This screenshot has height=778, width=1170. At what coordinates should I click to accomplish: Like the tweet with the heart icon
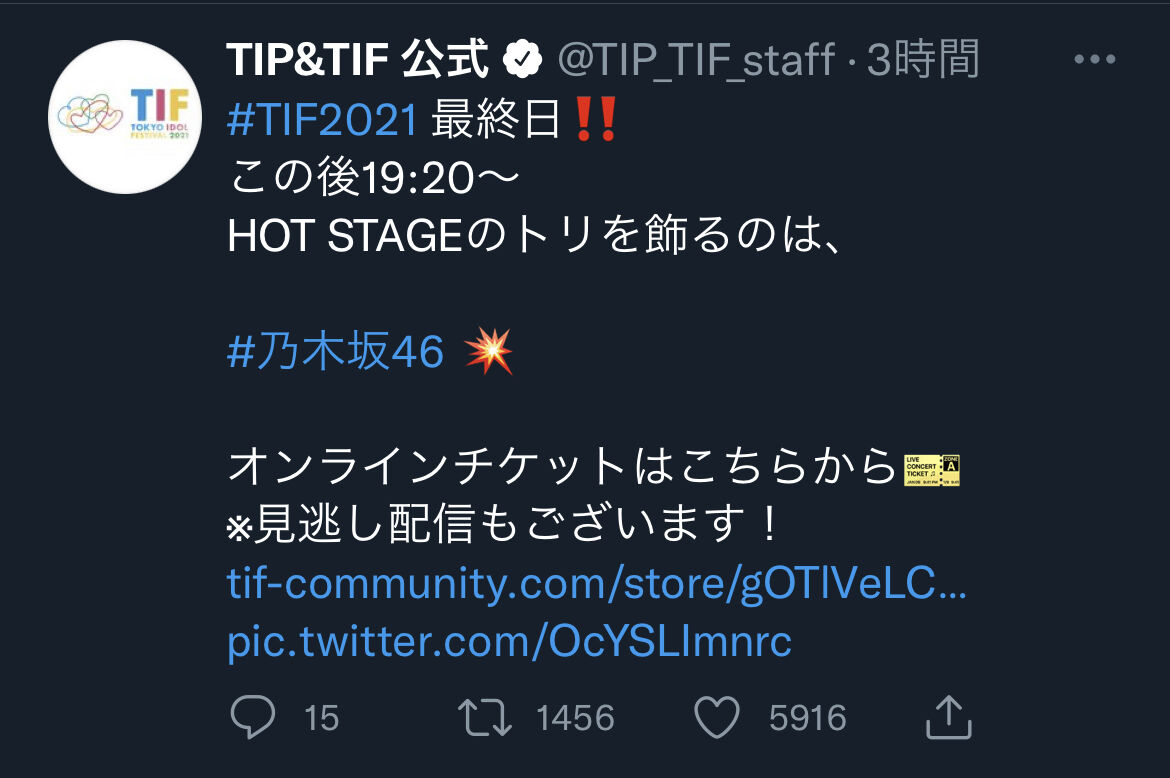717,718
